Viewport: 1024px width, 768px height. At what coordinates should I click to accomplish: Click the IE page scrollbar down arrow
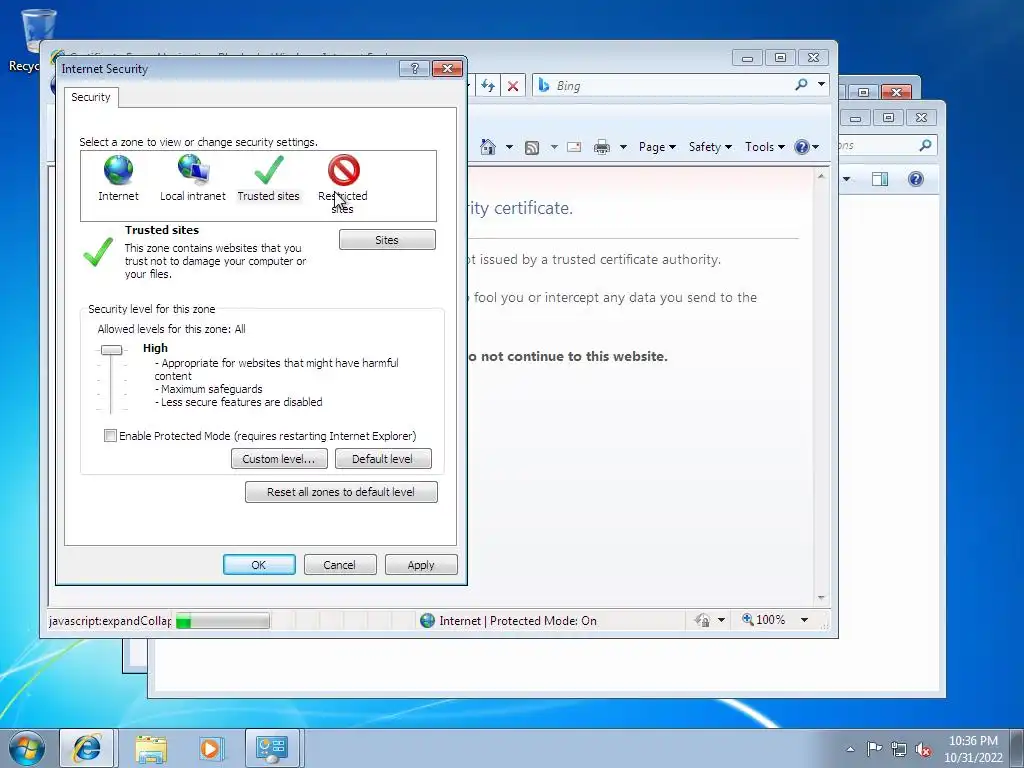pyautogui.click(x=821, y=598)
